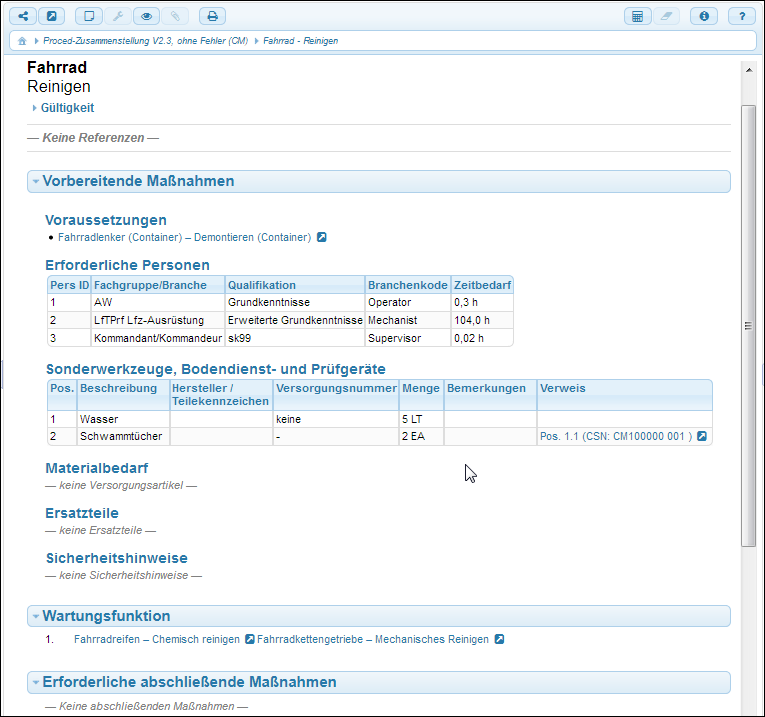
Task: Click the 2 EA quantity cell
Action: [x=422, y=437]
